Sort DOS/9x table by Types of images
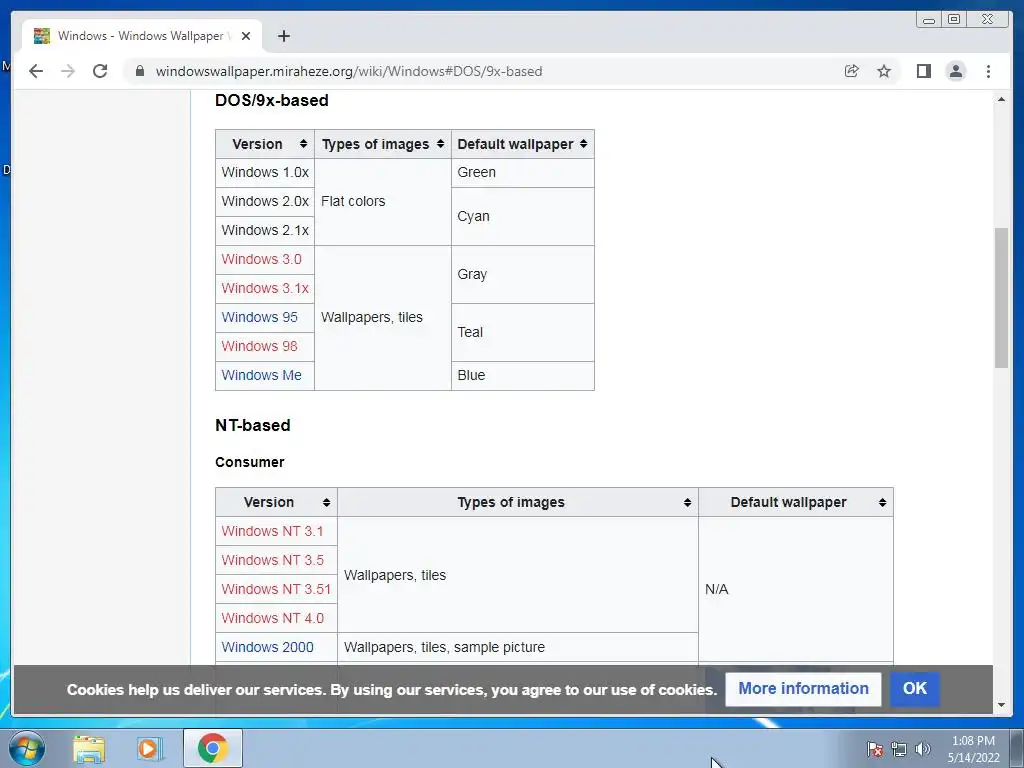Screen dimensions: 1024x768 pyautogui.click(x=383, y=144)
